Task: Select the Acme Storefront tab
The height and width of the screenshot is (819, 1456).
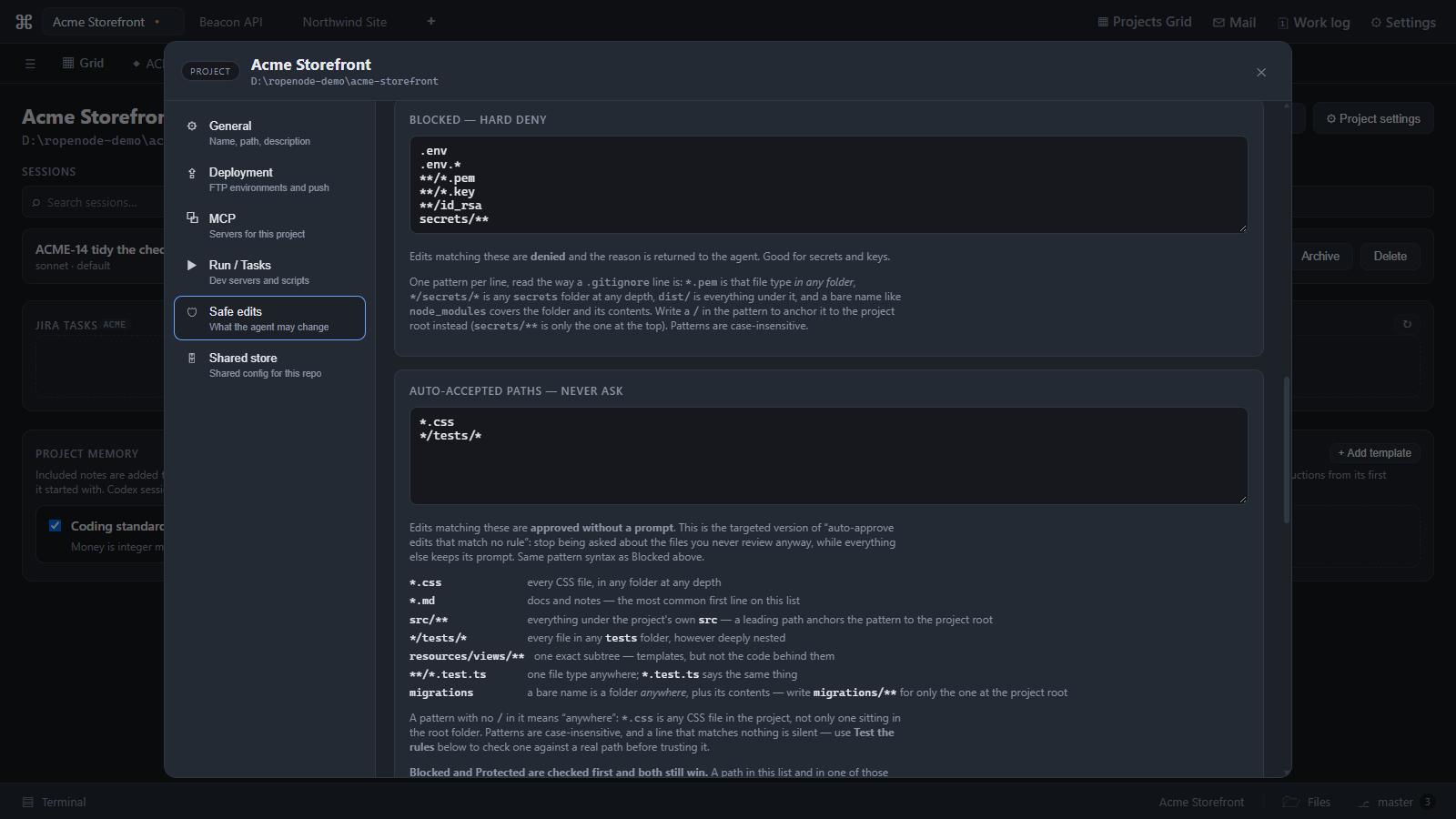Action: coord(112,22)
